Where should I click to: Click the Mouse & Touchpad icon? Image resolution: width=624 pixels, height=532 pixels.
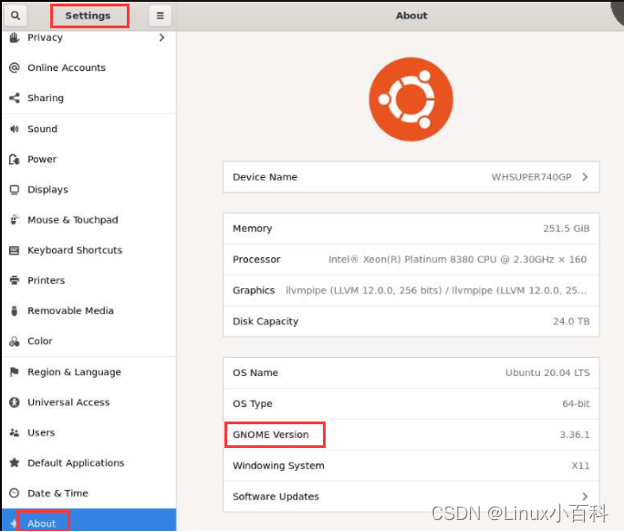(14, 220)
